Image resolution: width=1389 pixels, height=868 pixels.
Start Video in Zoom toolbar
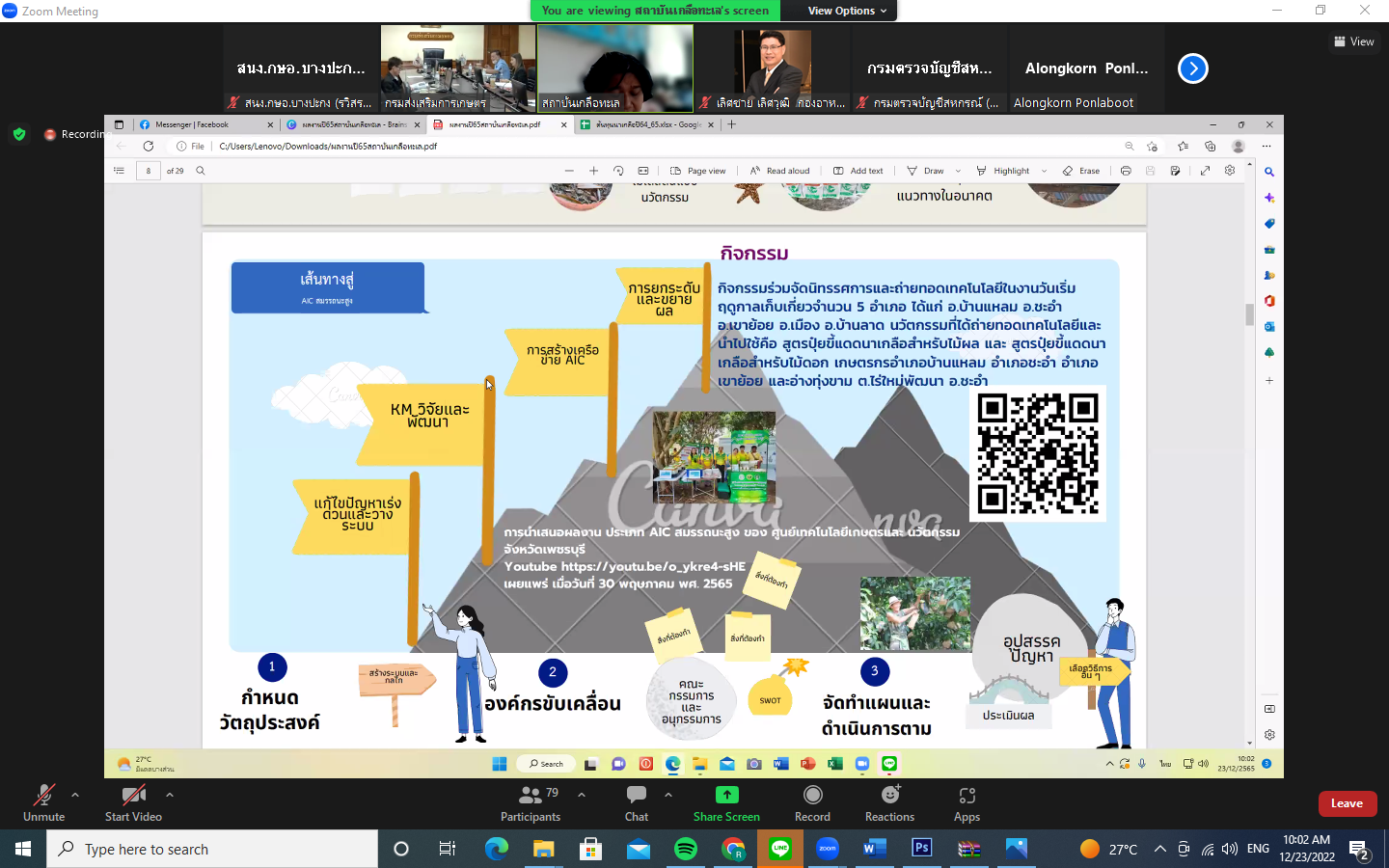pos(133,802)
